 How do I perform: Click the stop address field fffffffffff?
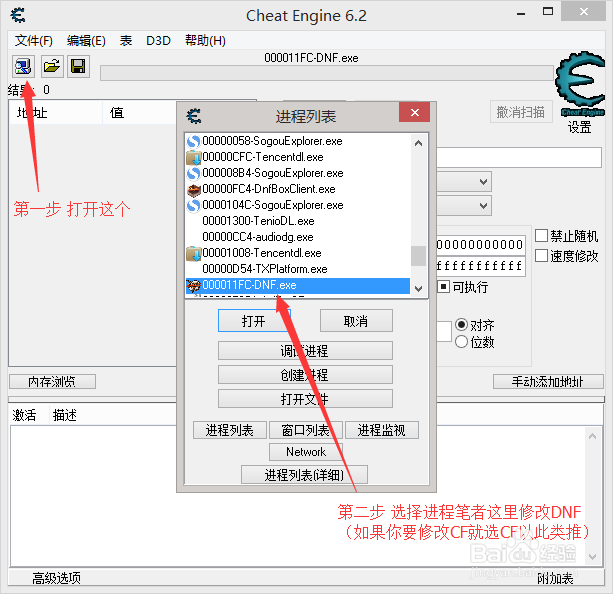pos(480,266)
